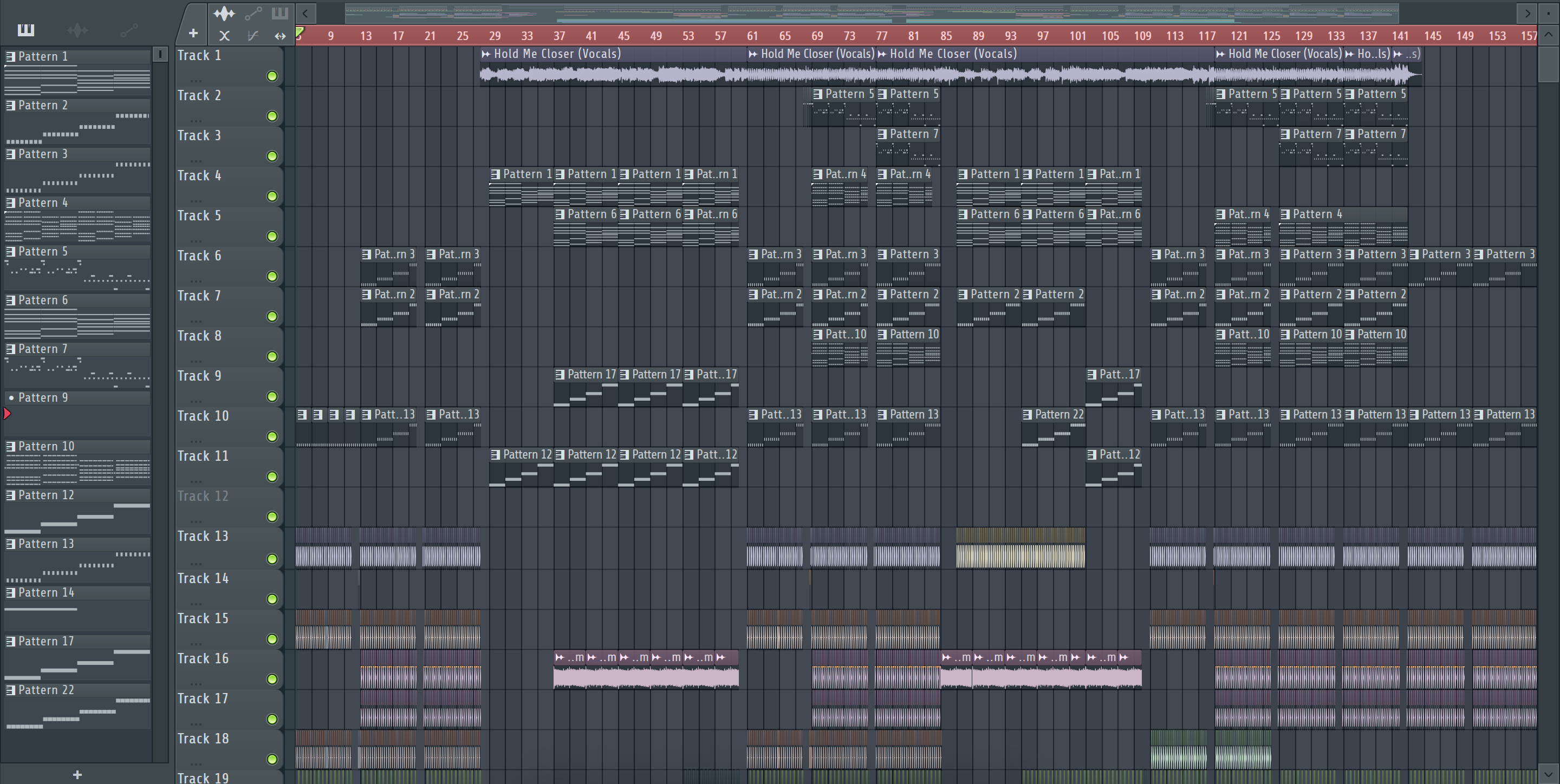Mute Track 18 via green LED

(x=272, y=759)
